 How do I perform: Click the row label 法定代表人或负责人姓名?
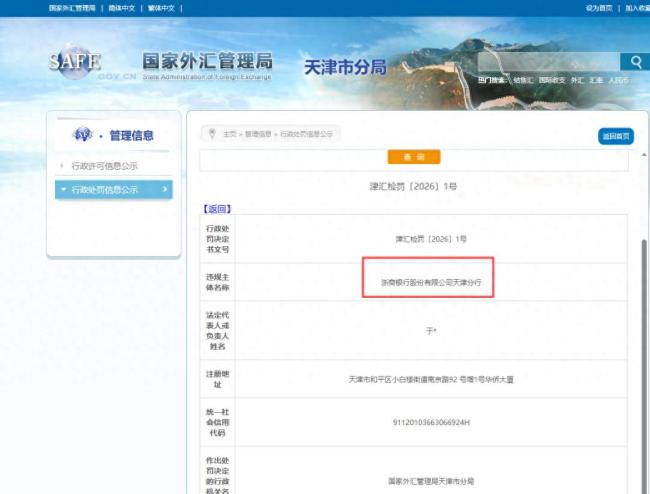[218, 330]
